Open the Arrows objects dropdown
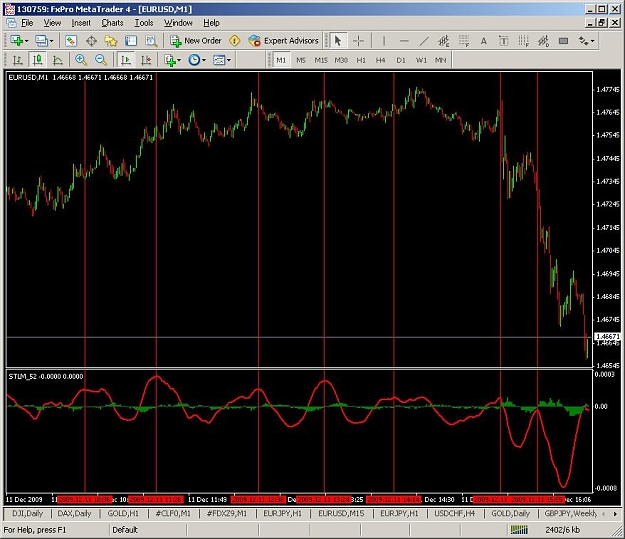The width and height of the screenshot is (625, 539). click(x=586, y=41)
